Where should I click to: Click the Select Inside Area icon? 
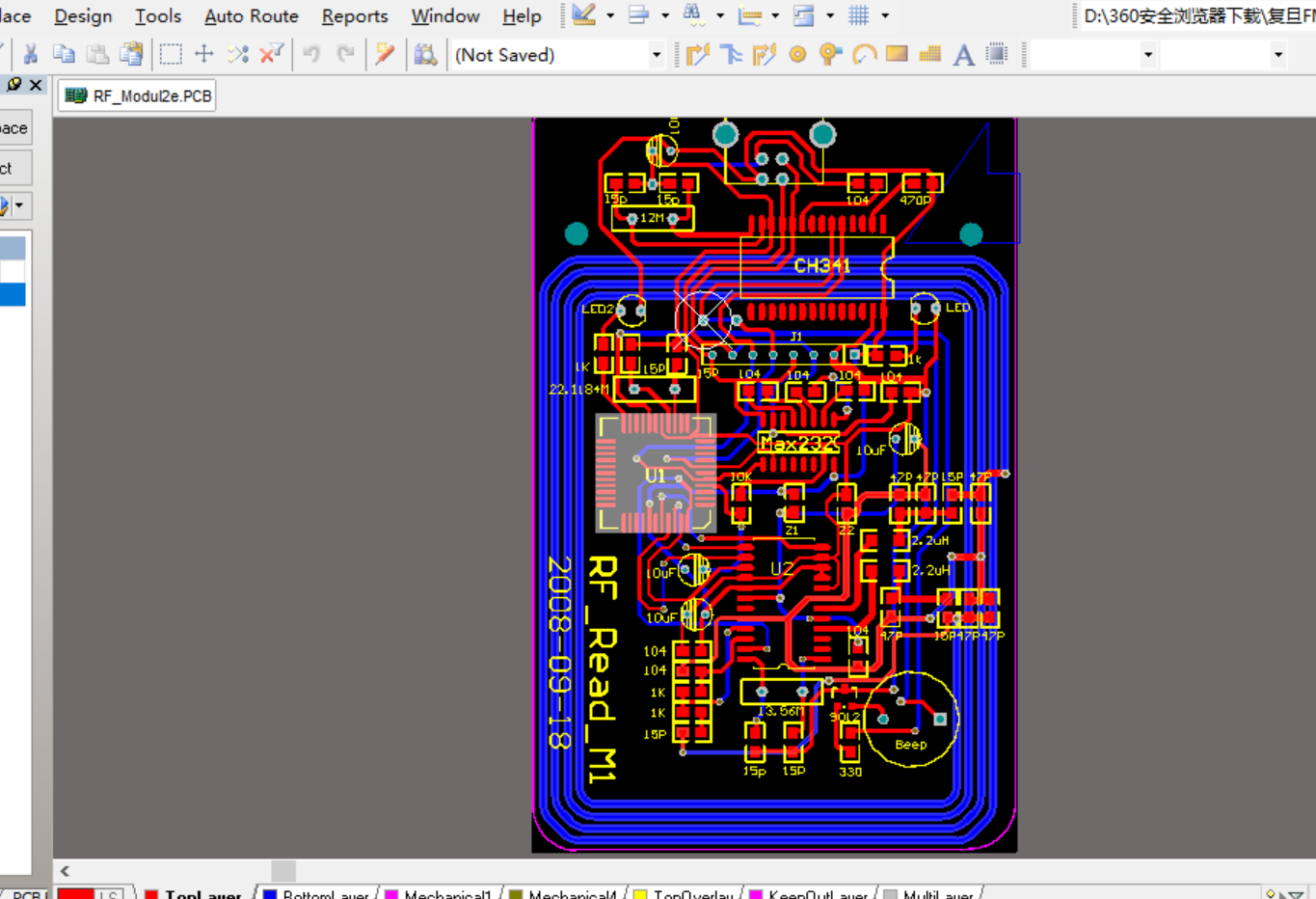171,55
